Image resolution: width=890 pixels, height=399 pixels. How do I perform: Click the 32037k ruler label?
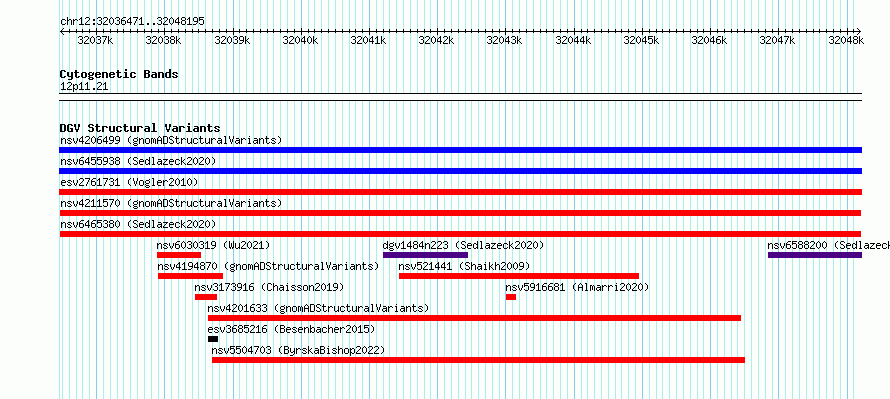pos(95,40)
